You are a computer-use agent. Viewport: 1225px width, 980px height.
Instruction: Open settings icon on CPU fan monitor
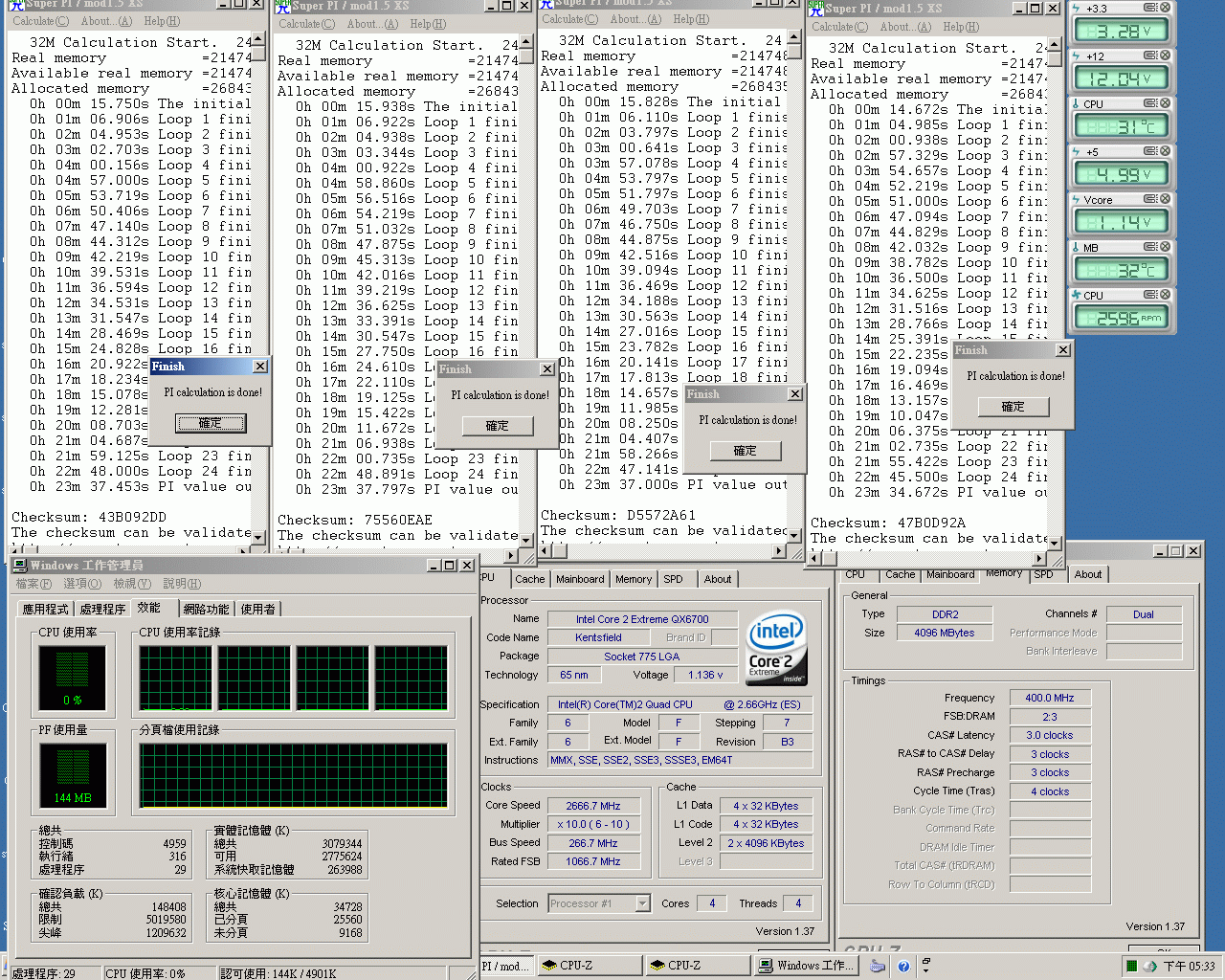pyautogui.click(x=1150, y=295)
